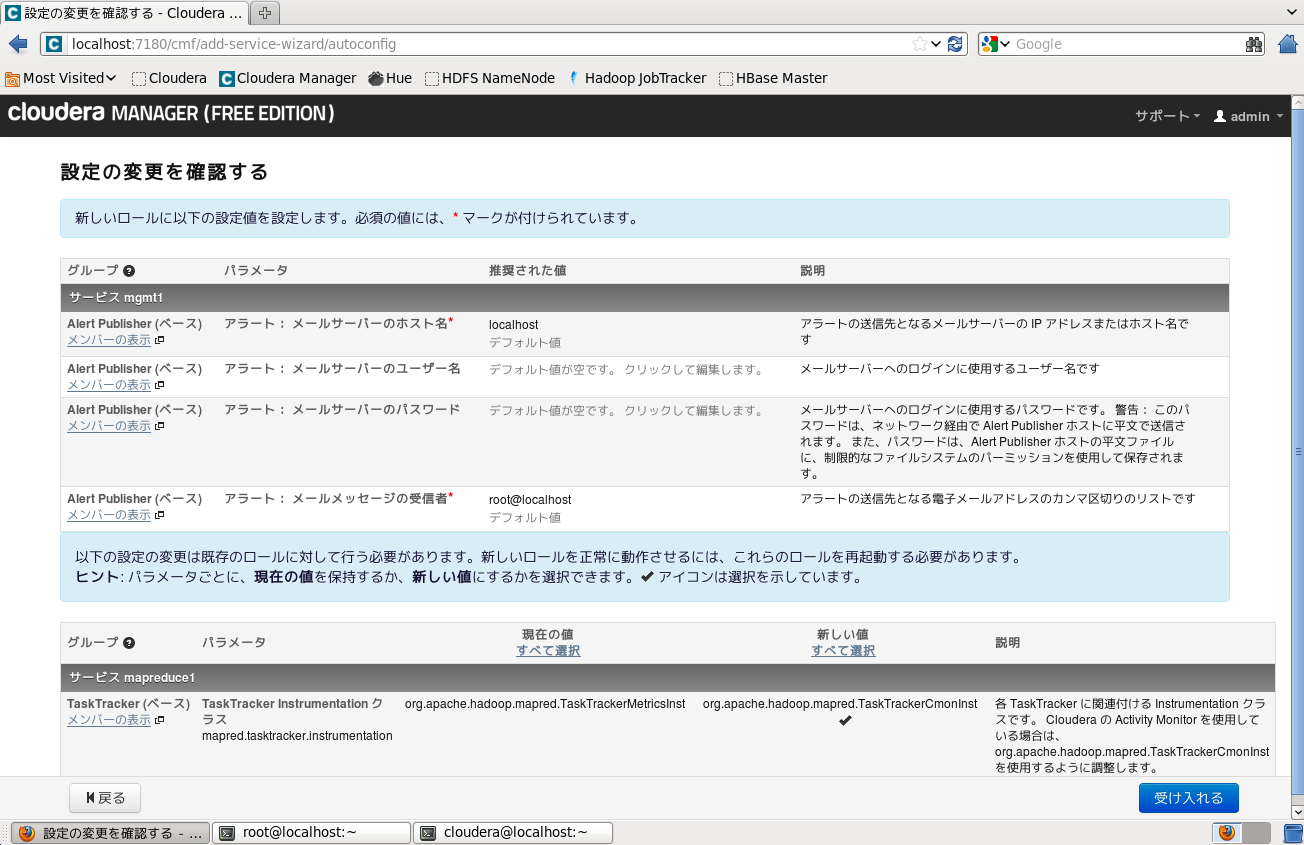Click メンバーの表示 link in the TaskTracker row
Screen dimensions: 1304x845
tap(109, 720)
